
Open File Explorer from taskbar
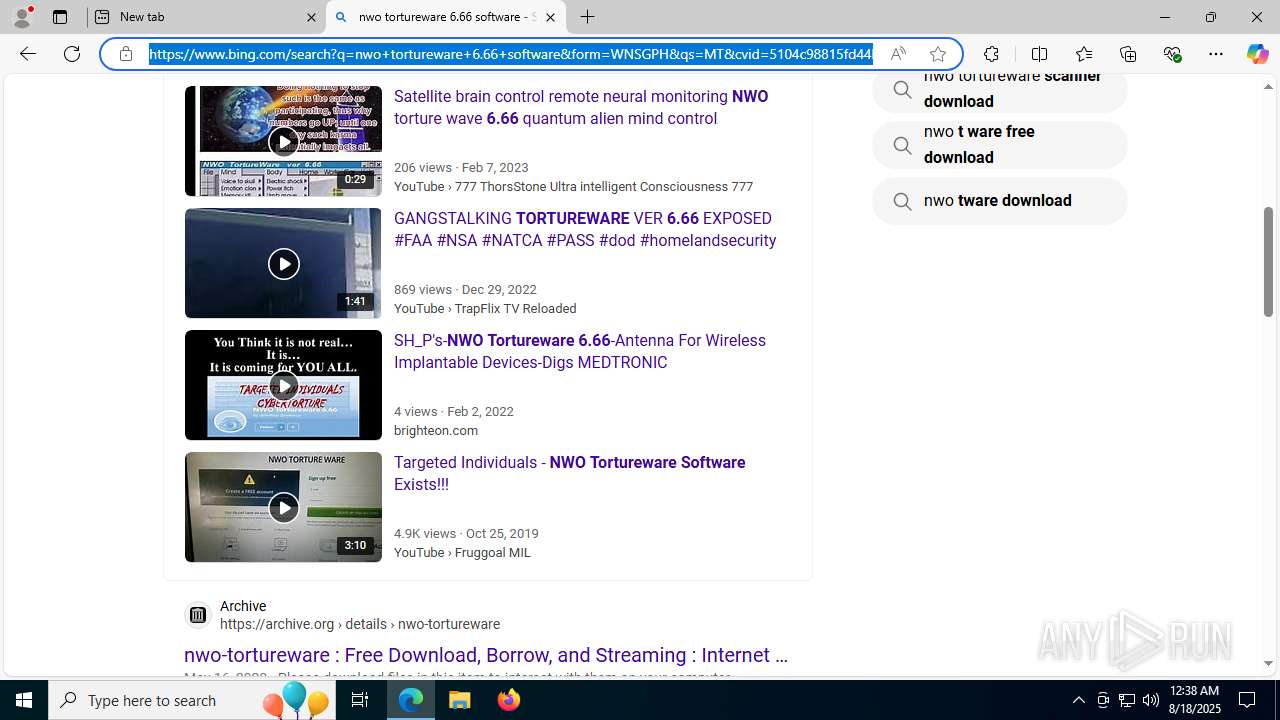pos(460,700)
